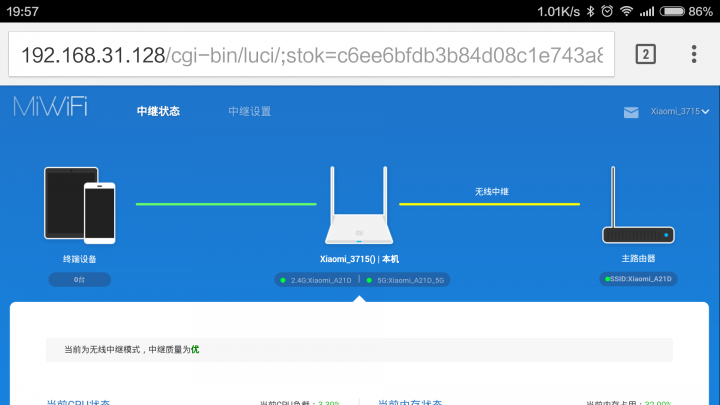Switch to the 中继设置 tab
Viewport: 720px width, 405px height.
coord(250,111)
